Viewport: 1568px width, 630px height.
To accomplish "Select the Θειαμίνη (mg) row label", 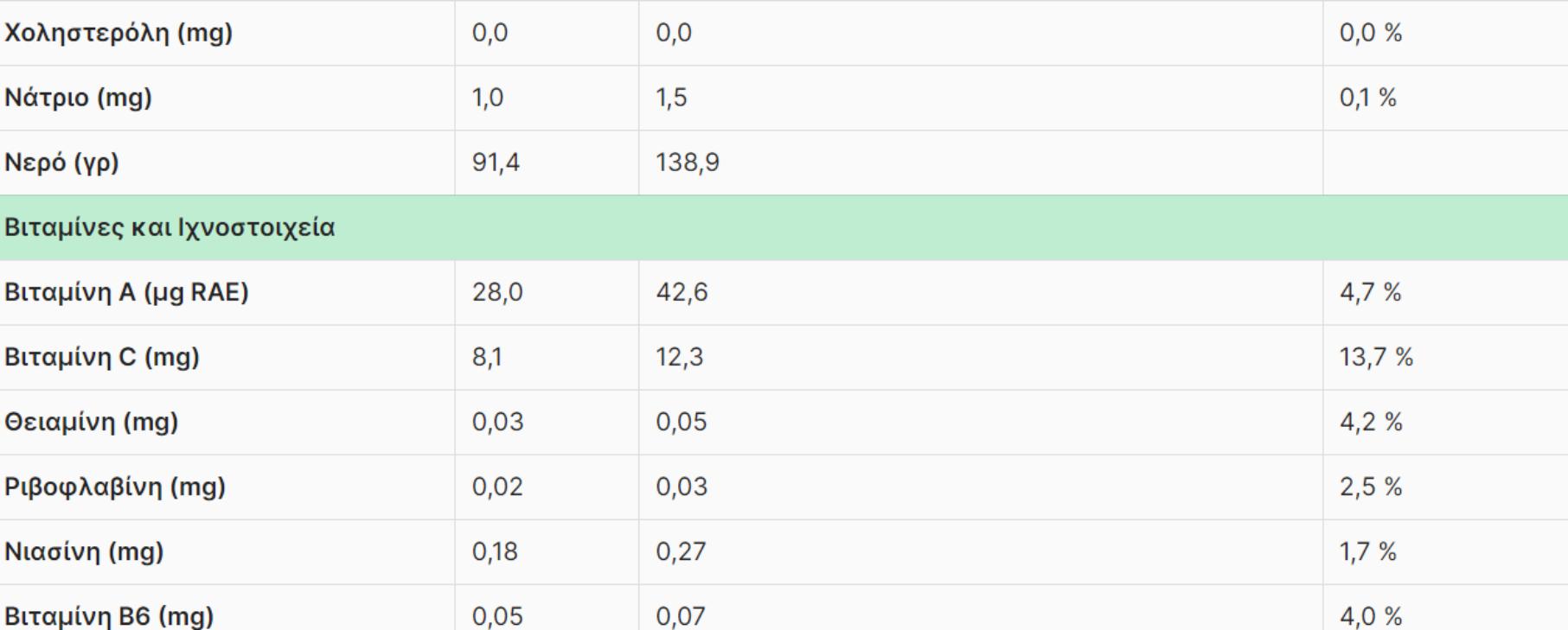I will pyautogui.click(x=92, y=422).
